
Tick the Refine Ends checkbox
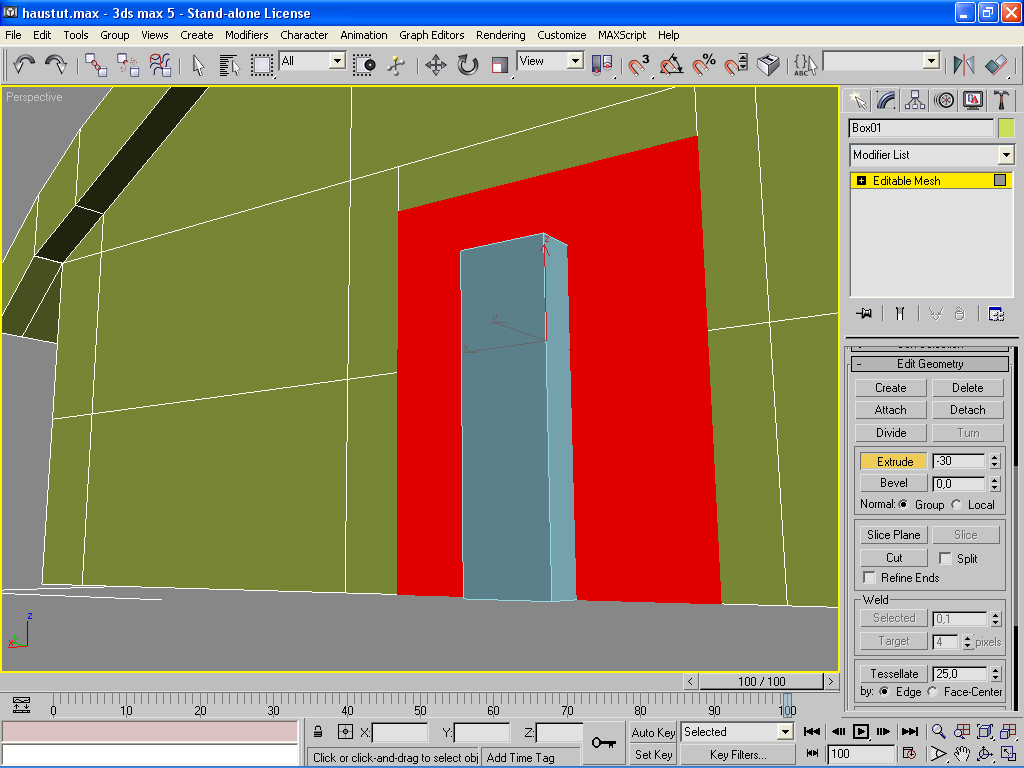[870, 578]
